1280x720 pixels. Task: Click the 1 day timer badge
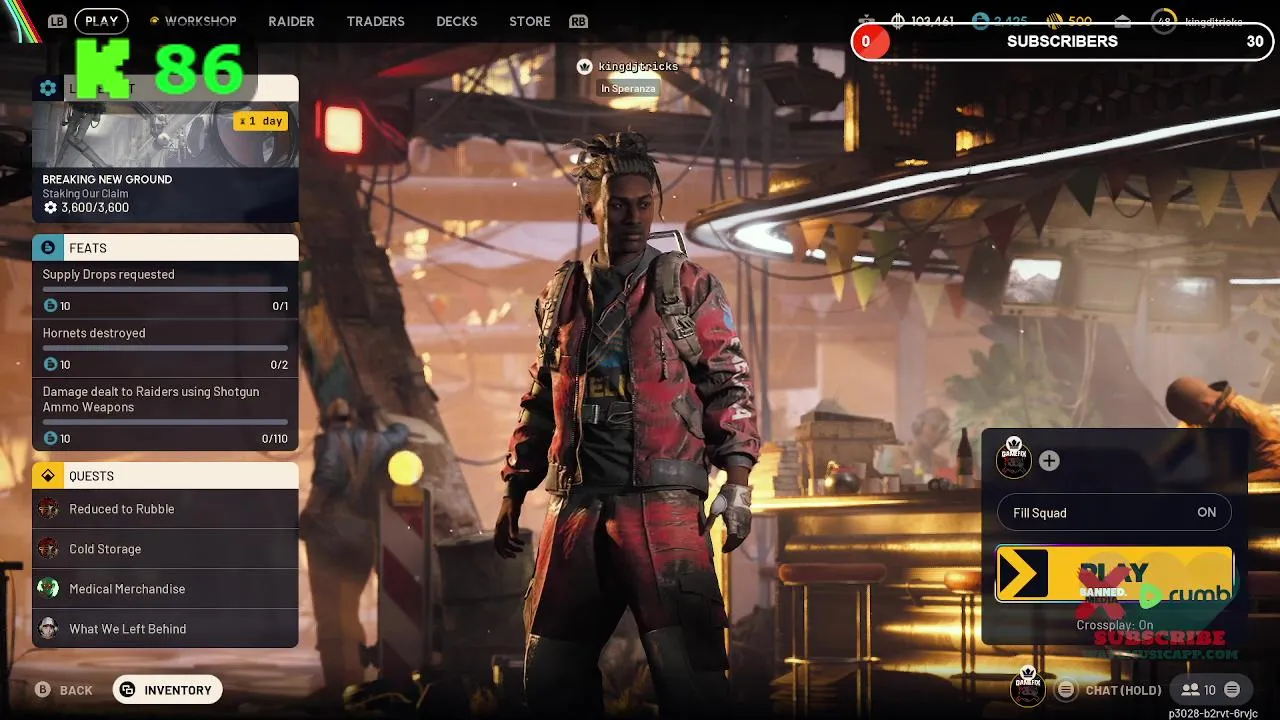pos(261,121)
